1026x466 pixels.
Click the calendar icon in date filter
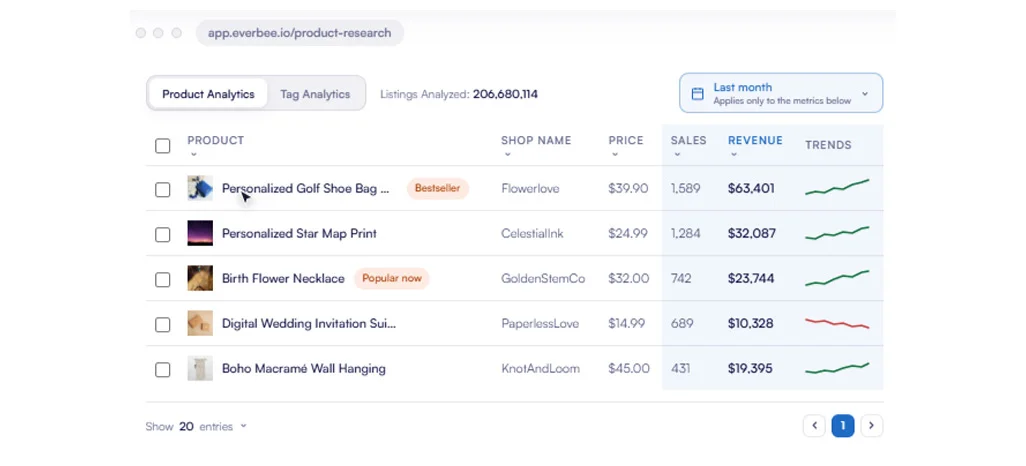pyautogui.click(x=698, y=94)
